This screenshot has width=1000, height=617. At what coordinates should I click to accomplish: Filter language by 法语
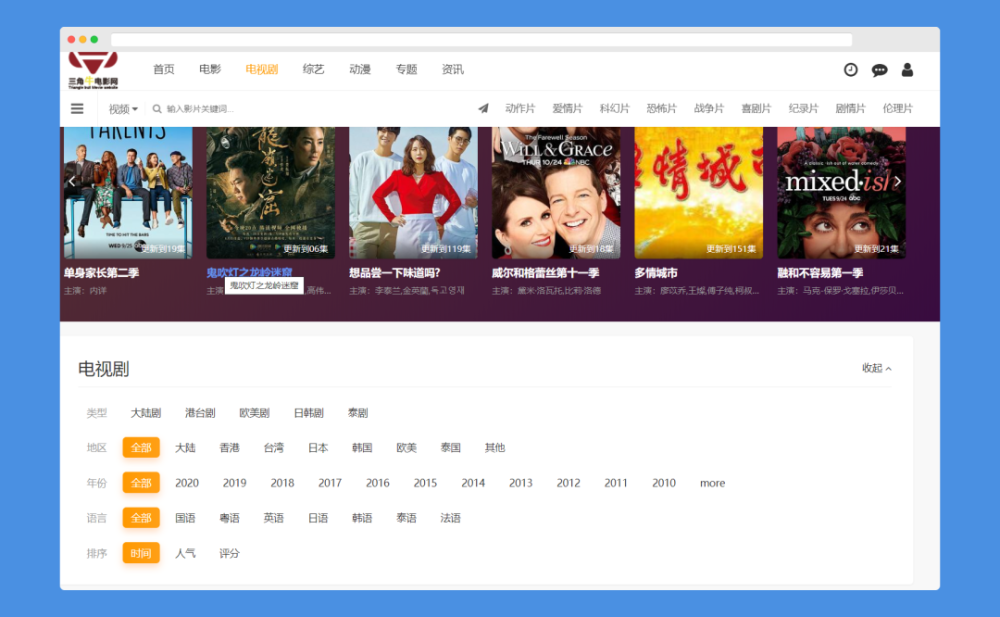click(450, 518)
